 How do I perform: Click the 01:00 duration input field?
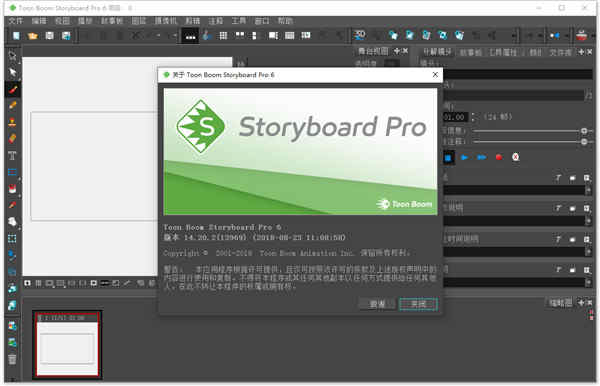(455, 117)
